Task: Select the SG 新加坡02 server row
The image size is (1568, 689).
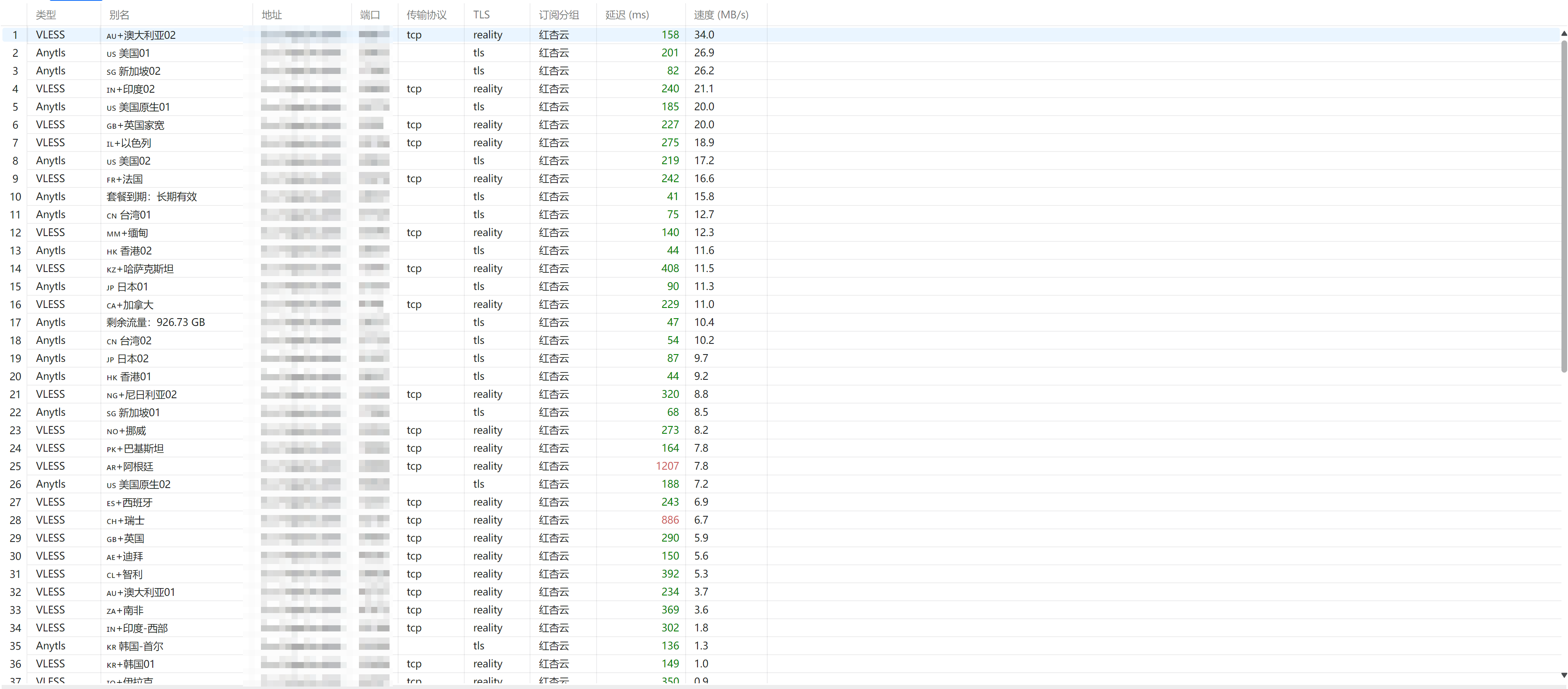Action: point(781,71)
